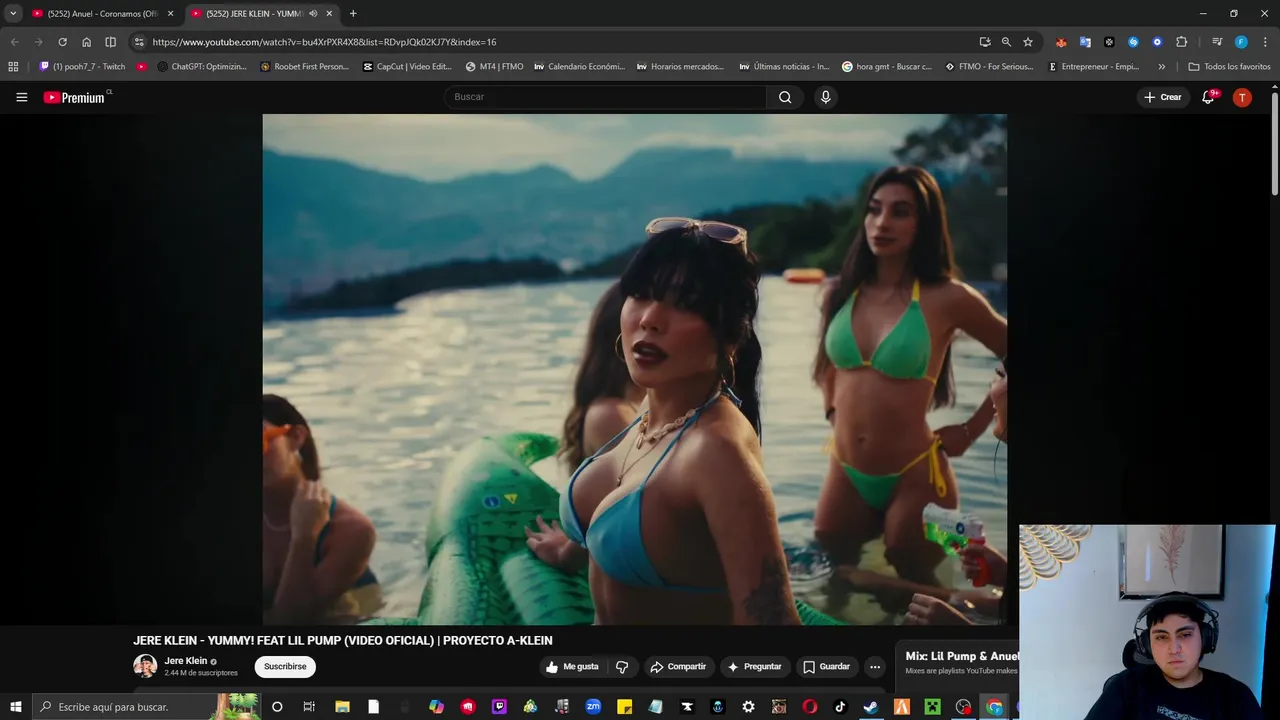This screenshot has height=720, width=1280.
Task: Open Chrome three-dot settings menu
Action: (1265, 42)
